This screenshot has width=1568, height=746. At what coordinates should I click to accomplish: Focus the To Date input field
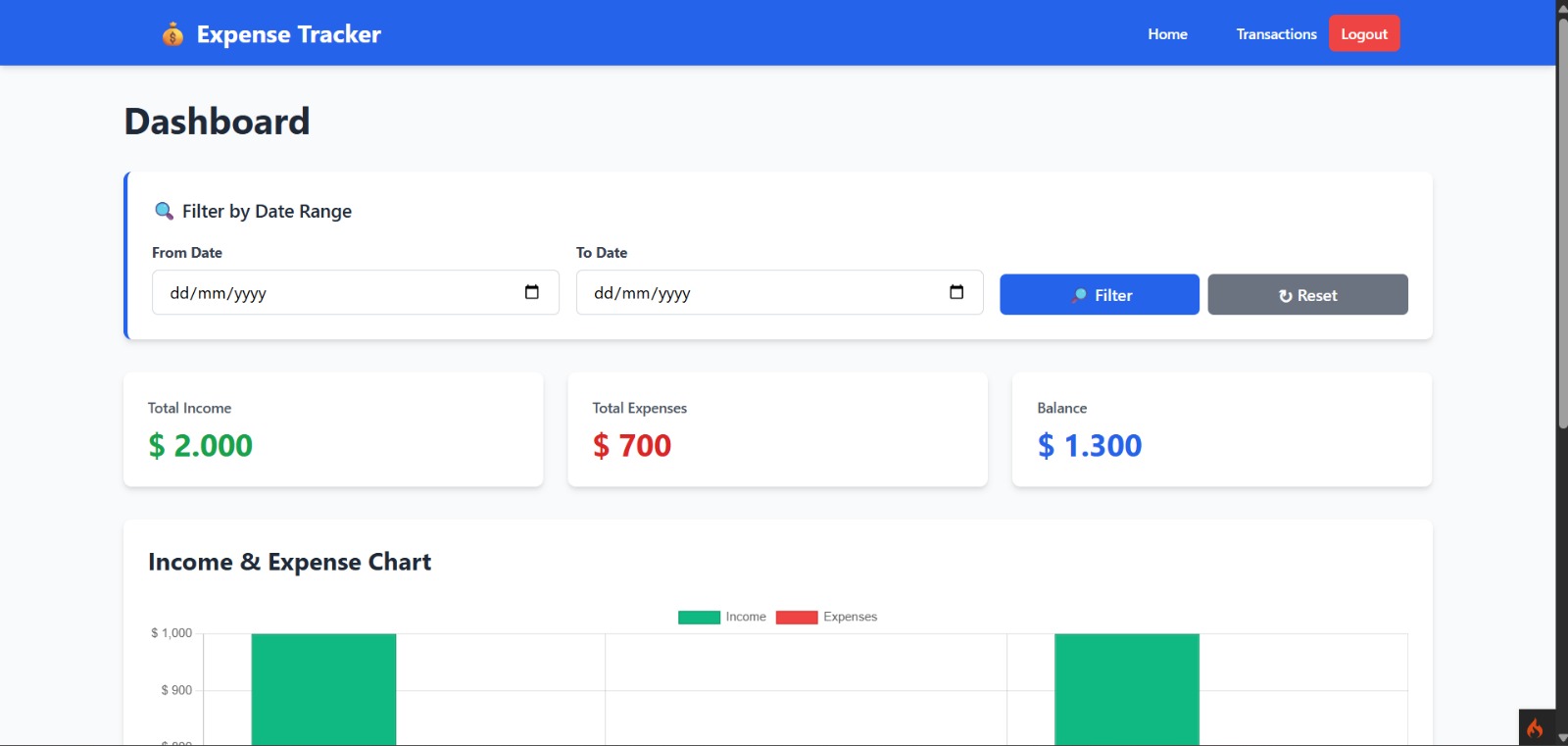pos(758,293)
